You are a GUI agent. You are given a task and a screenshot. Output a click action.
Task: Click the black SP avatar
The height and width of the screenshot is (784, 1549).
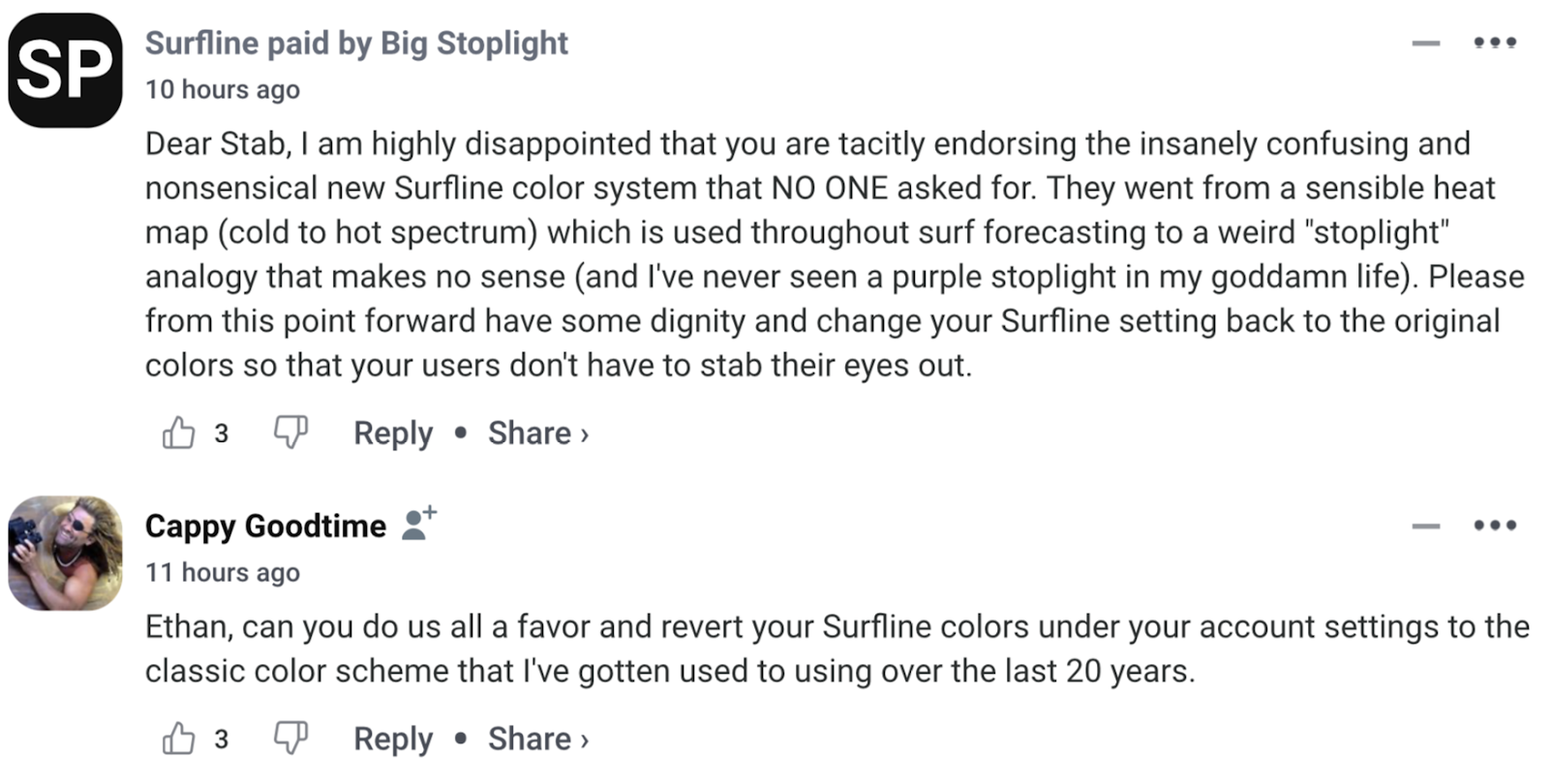point(65,70)
